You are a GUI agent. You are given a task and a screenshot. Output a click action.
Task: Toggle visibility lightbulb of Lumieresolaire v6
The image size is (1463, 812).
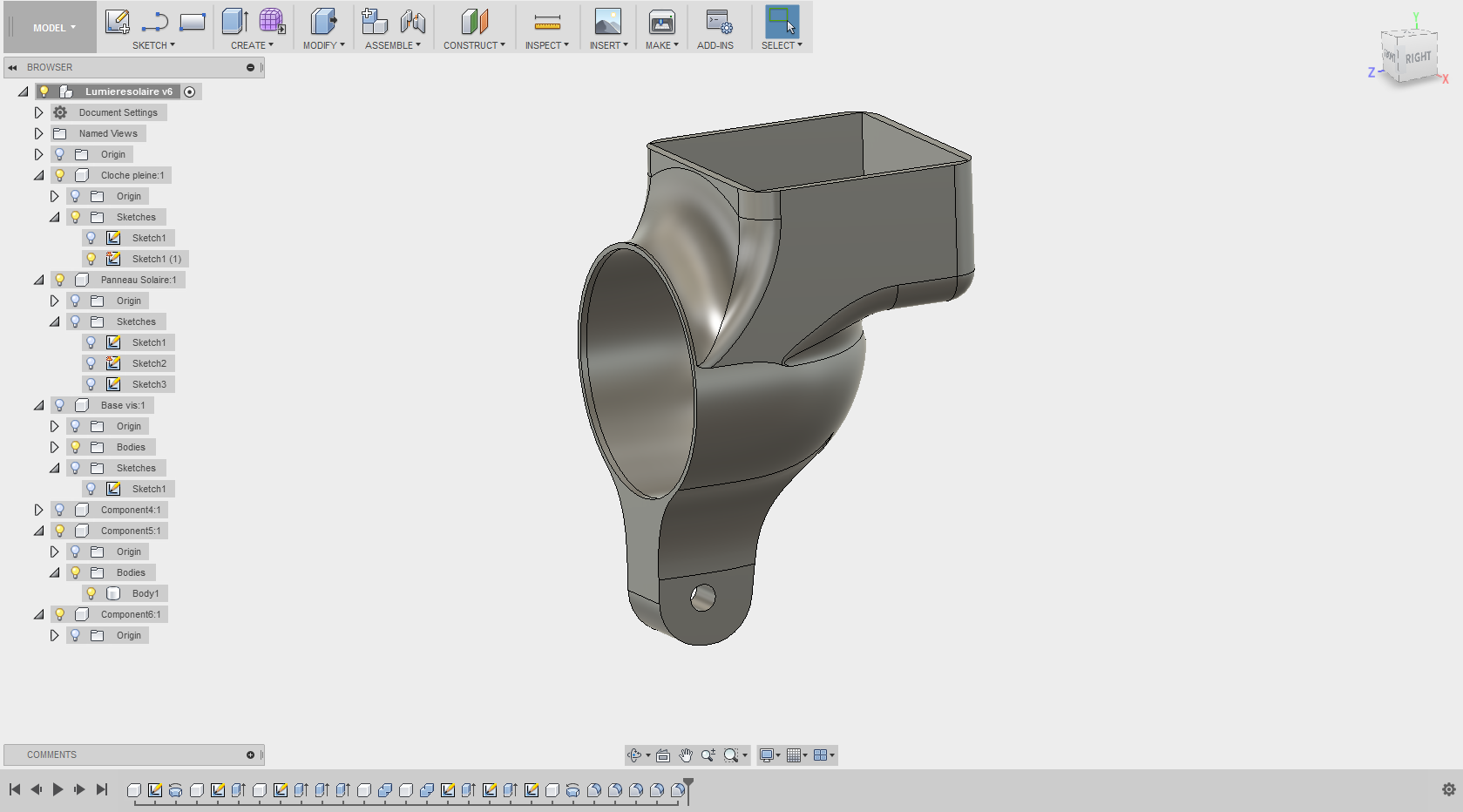(x=44, y=91)
